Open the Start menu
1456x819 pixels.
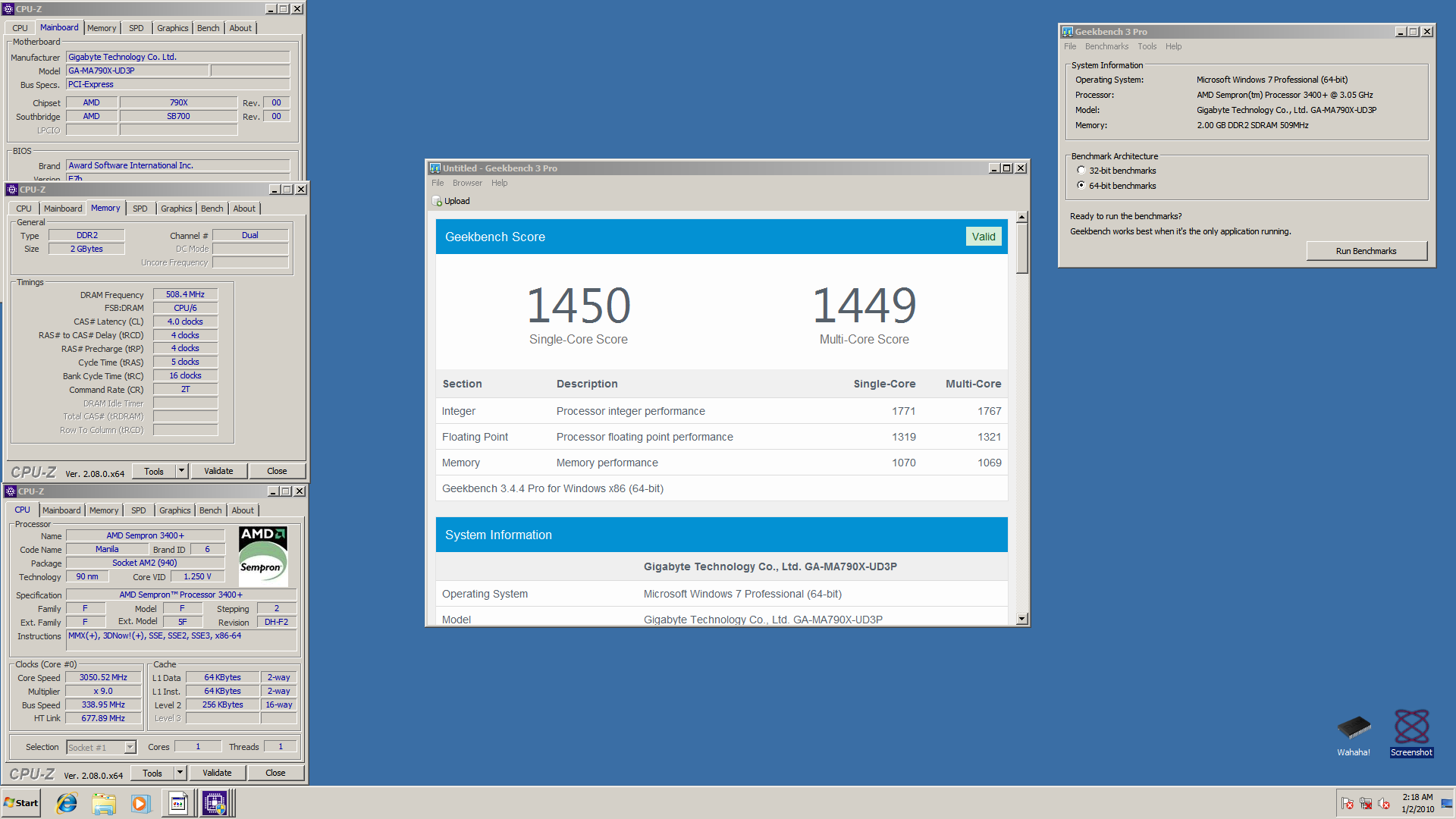point(21,803)
